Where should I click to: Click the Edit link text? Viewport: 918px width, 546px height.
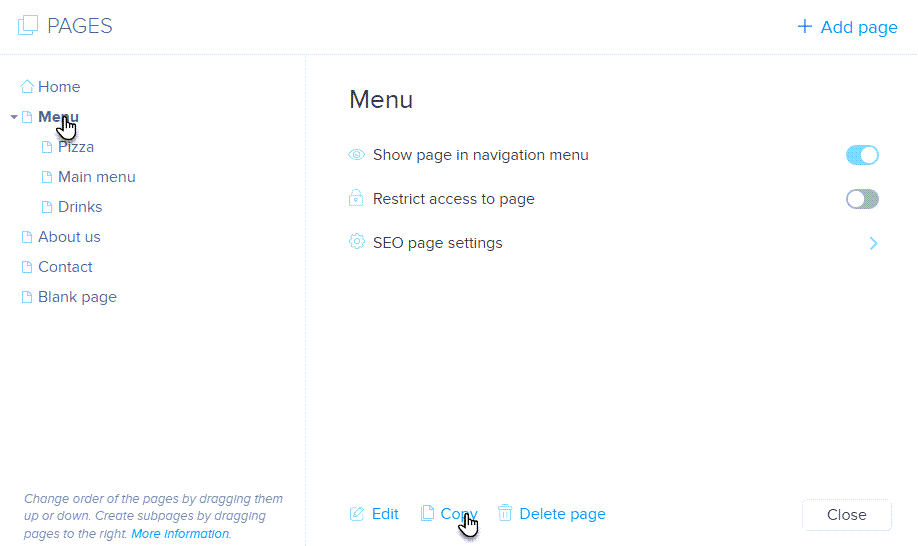[x=385, y=514]
